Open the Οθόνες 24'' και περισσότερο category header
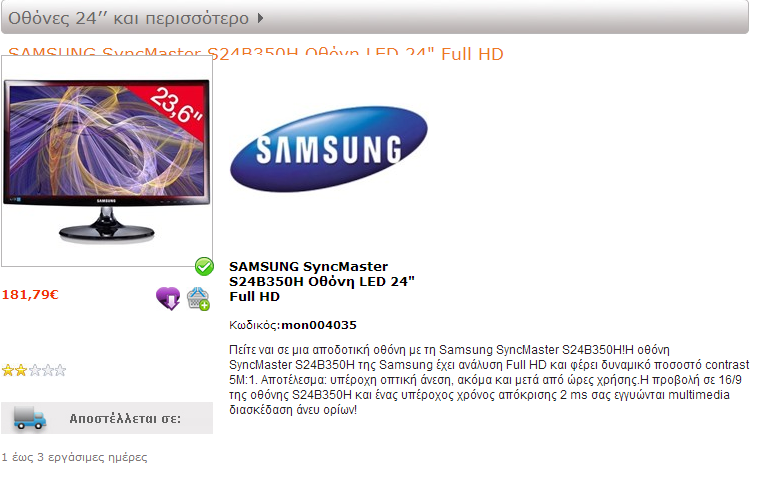This screenshot has height=486, width=758. tap(375, 17)
